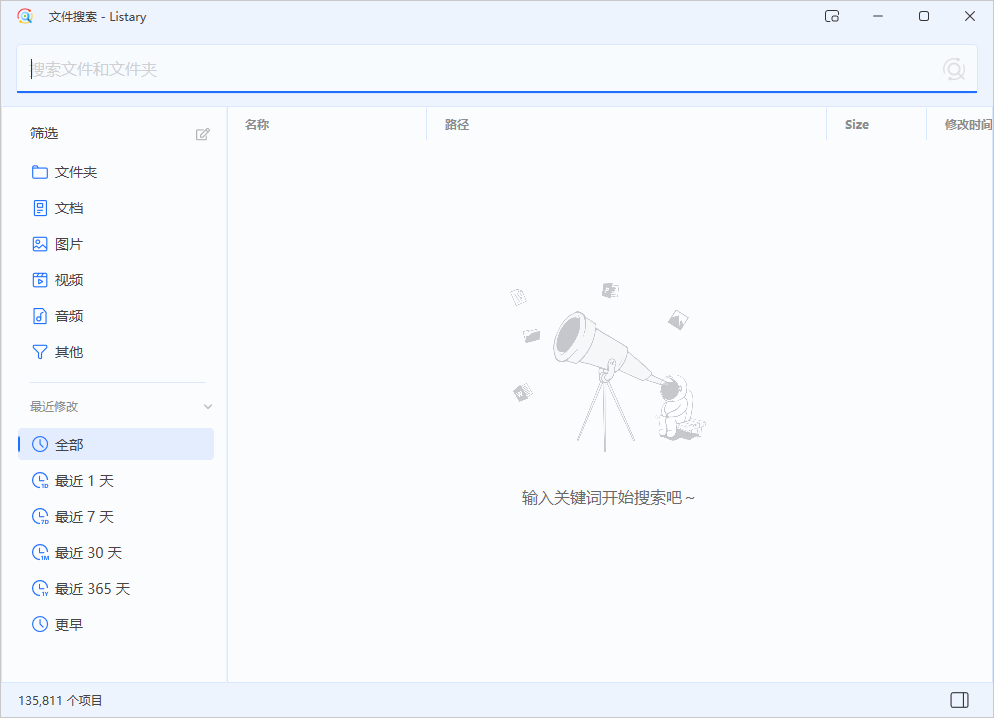Filter by 最近 1 天
994x718 pixels.
116,480
